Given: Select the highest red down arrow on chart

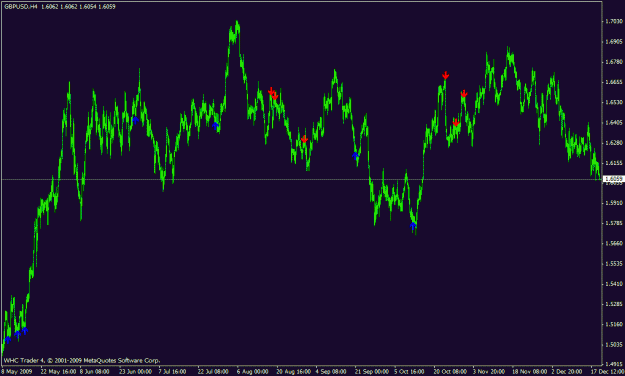Looking at the screenshot, I should 446,75.
